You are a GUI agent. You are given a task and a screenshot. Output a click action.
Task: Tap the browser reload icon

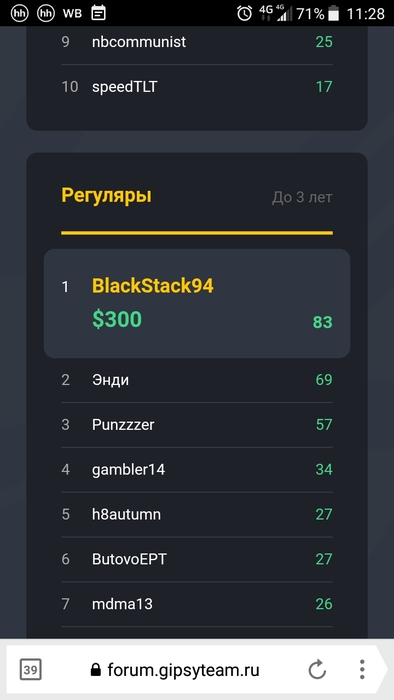317,670
